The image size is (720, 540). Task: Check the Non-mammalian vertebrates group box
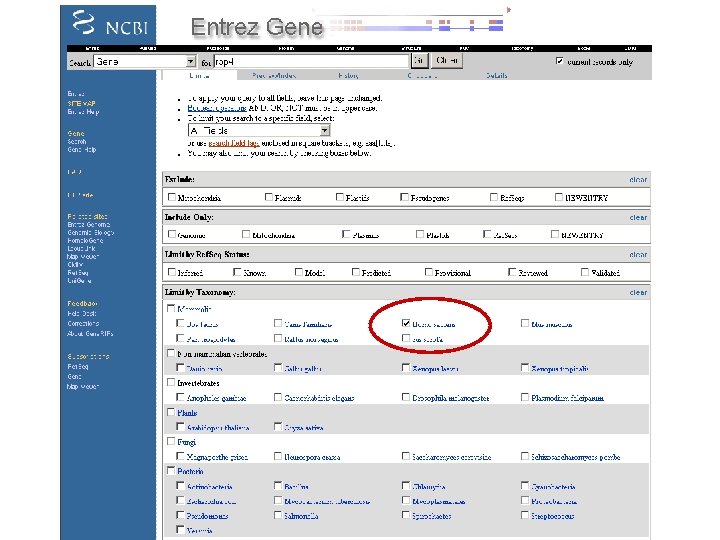(x=171, y=353)
